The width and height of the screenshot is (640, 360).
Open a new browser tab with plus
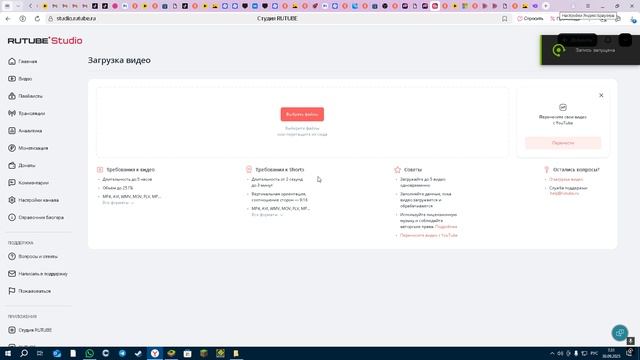[546, 6]
